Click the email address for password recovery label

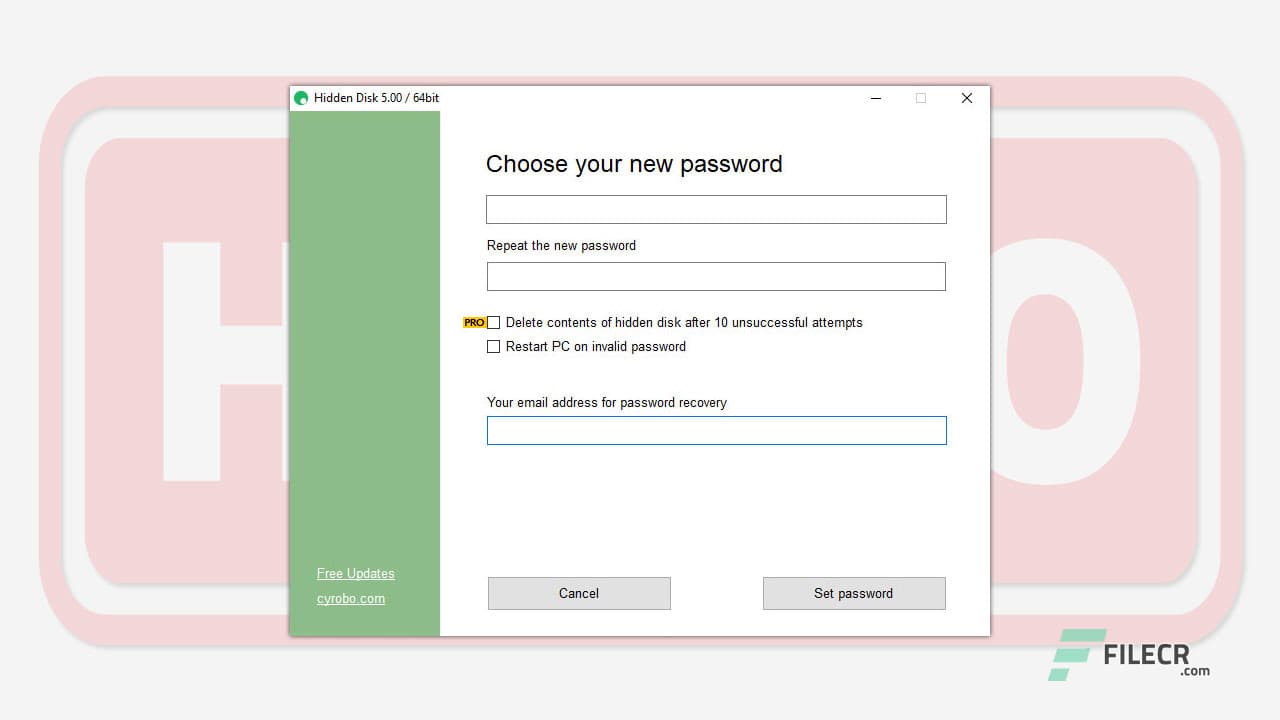coord(606,403)
